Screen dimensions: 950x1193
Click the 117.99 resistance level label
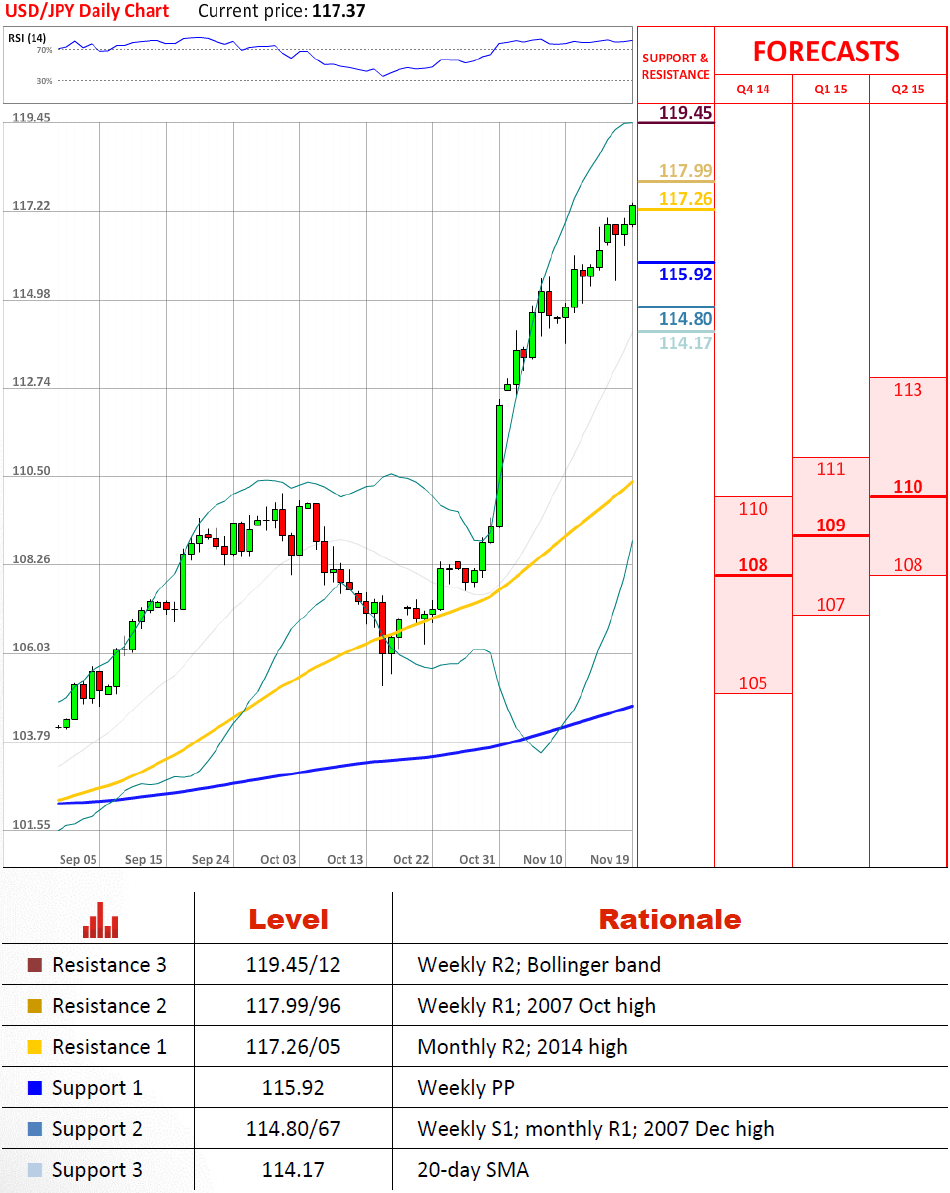point(685,170)
